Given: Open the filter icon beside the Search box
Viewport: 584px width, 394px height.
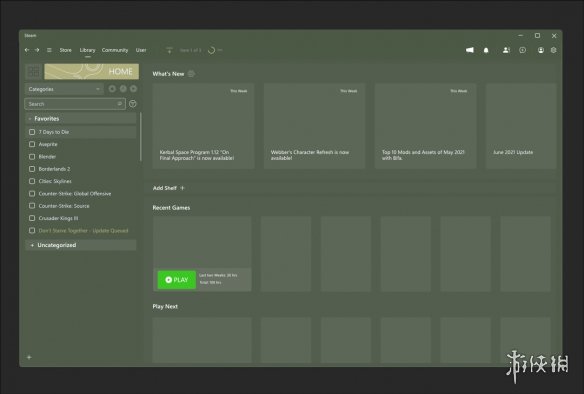Looking at the screenshot, I should [x=133, y=104].
